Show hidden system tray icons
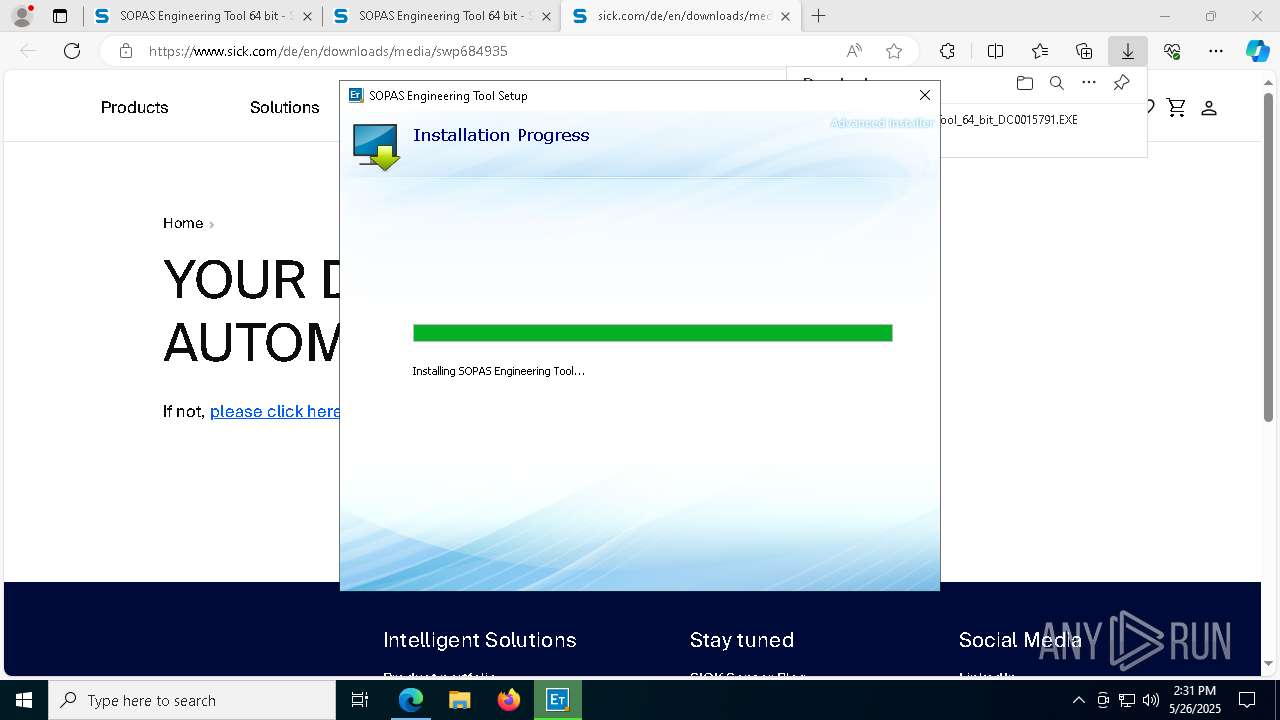 click(x=1078, y=700)
